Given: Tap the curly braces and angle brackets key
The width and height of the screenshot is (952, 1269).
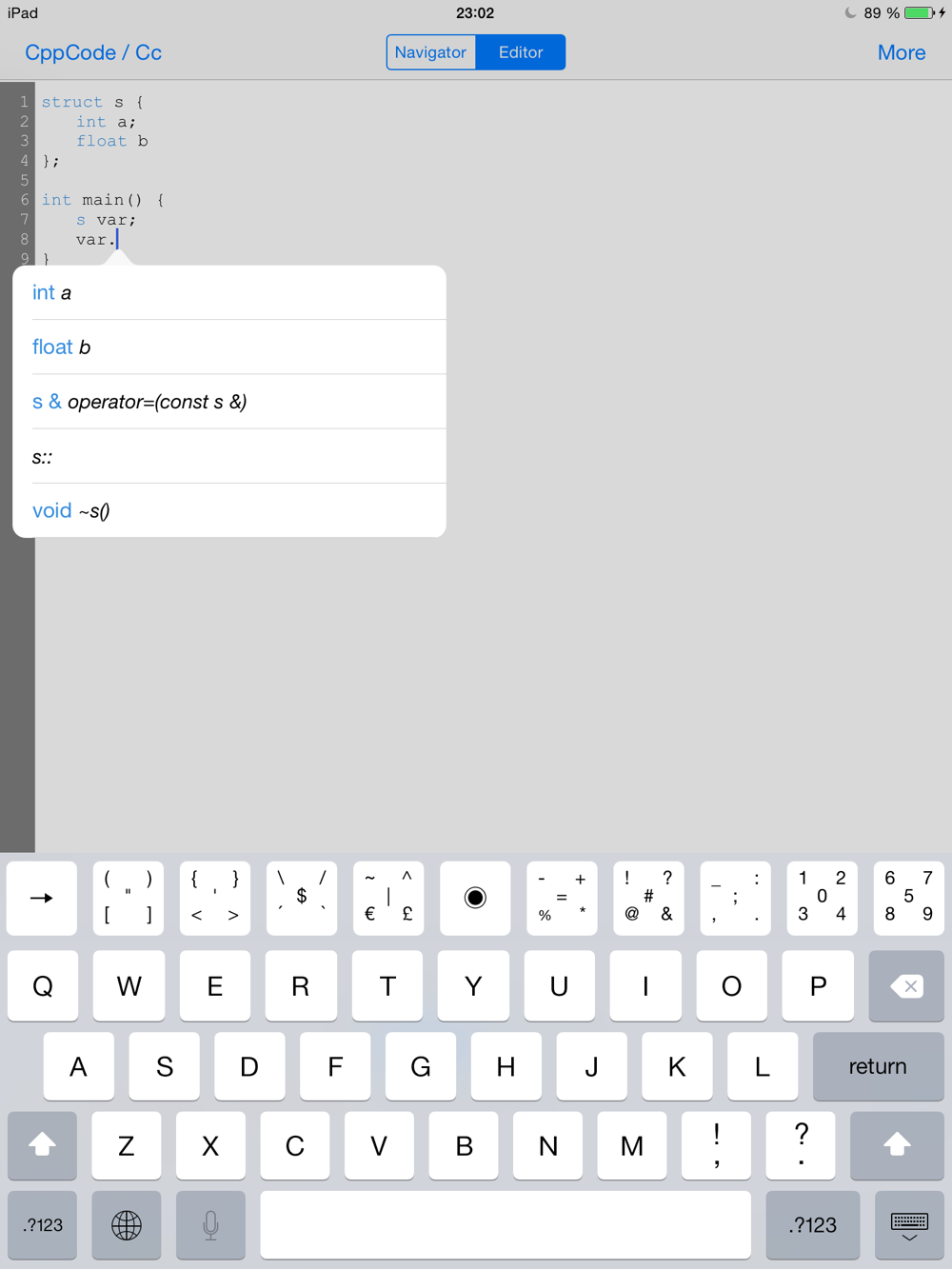Looking at the screenshot, I should point(215,898).
